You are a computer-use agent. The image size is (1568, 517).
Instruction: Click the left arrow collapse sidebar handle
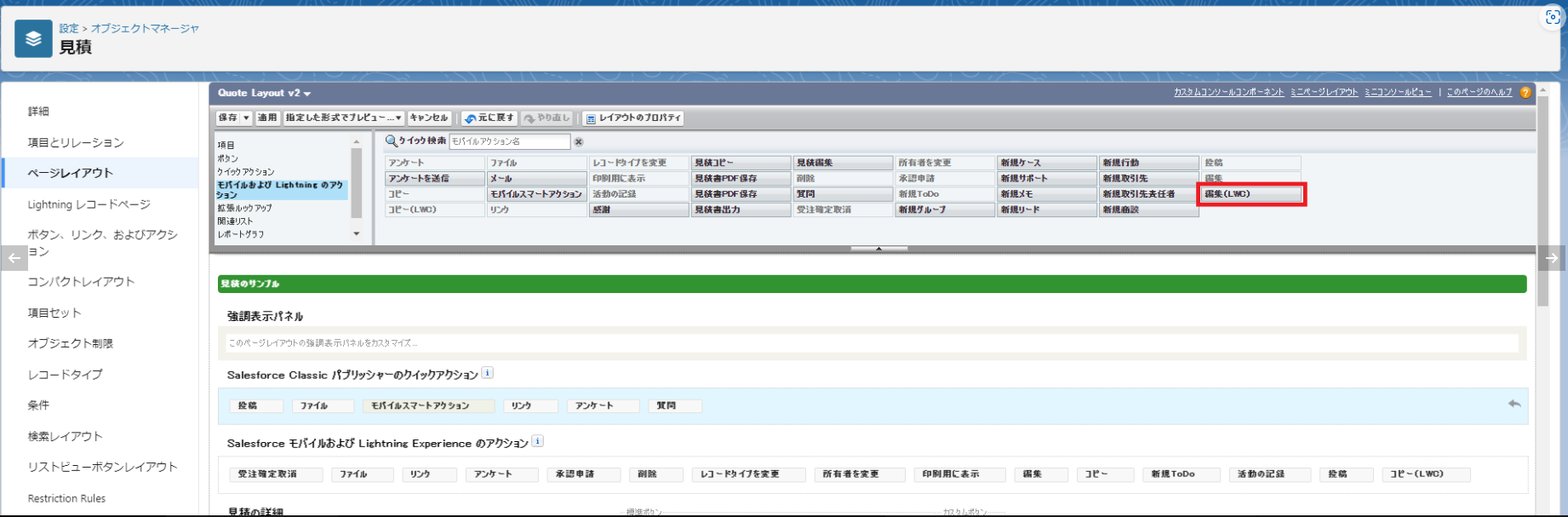click(14, 258)
